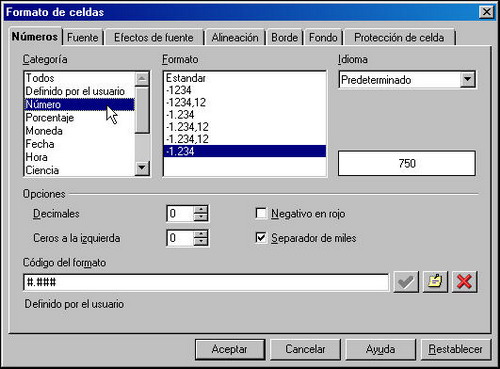Decrease Ceros a la izquierda value
Screen dimensions: 500x369
[201, 242]
